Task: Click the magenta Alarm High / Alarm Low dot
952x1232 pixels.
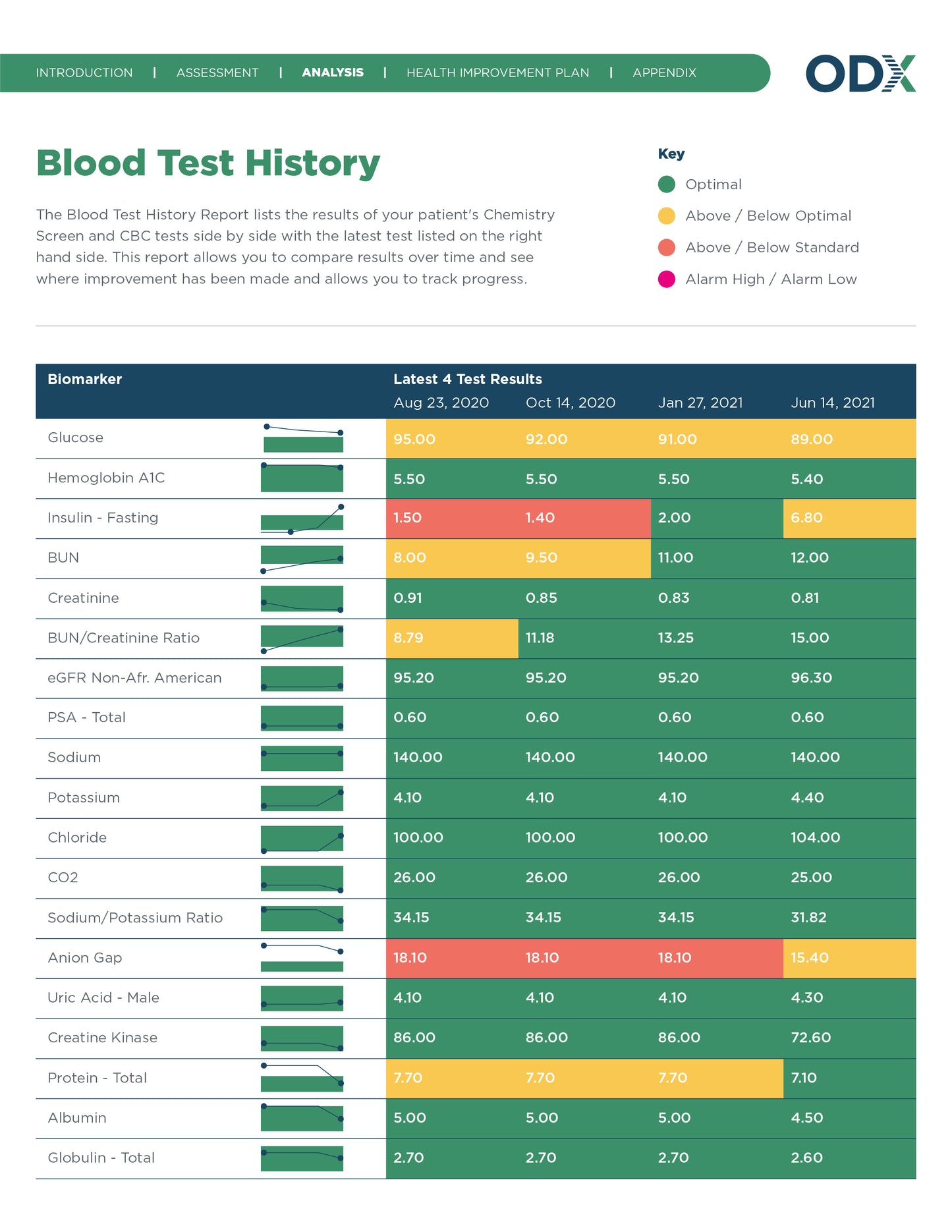Action: tap(666, 279)
